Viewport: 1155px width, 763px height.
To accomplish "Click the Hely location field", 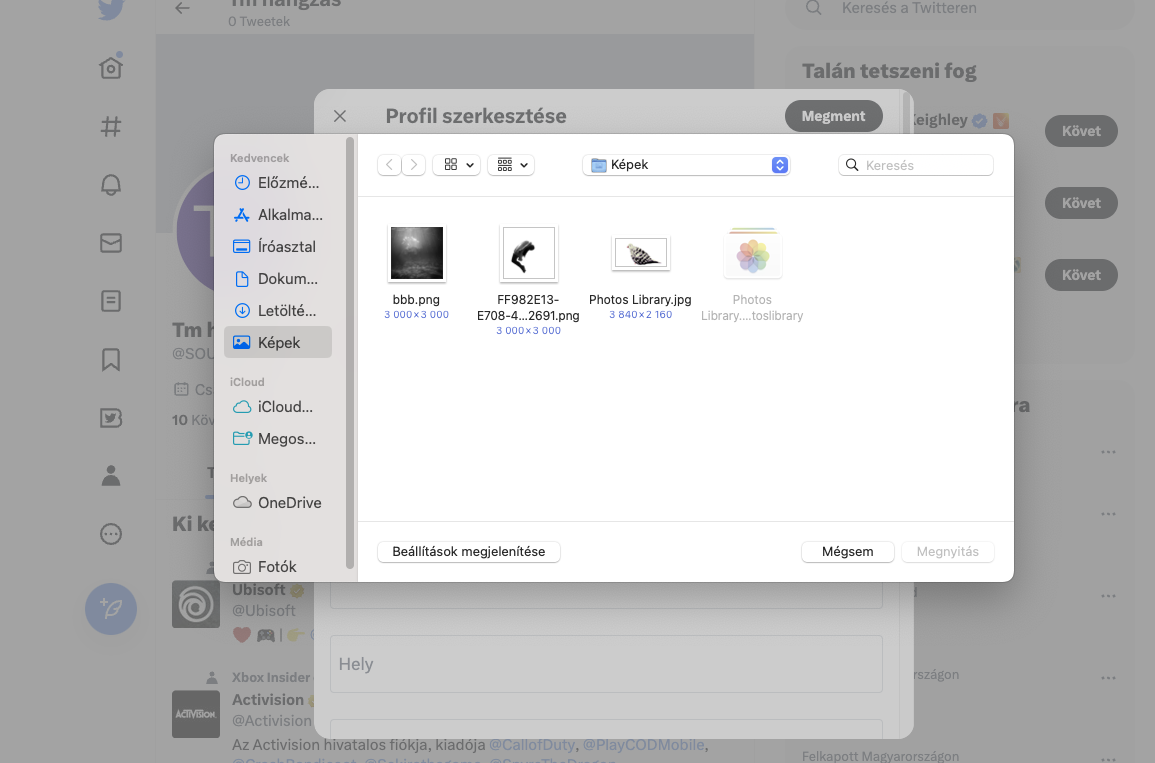I will coord(606,664).
